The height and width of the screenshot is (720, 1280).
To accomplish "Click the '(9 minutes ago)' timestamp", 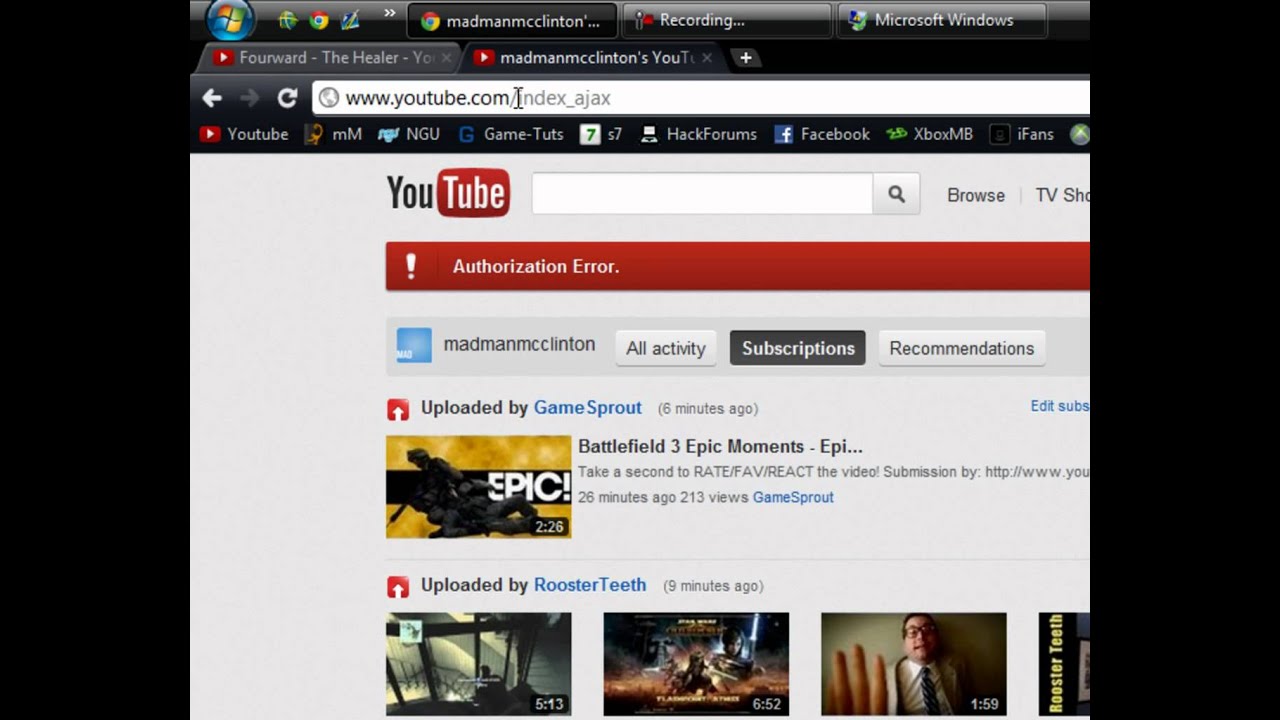I will point(713,586).
